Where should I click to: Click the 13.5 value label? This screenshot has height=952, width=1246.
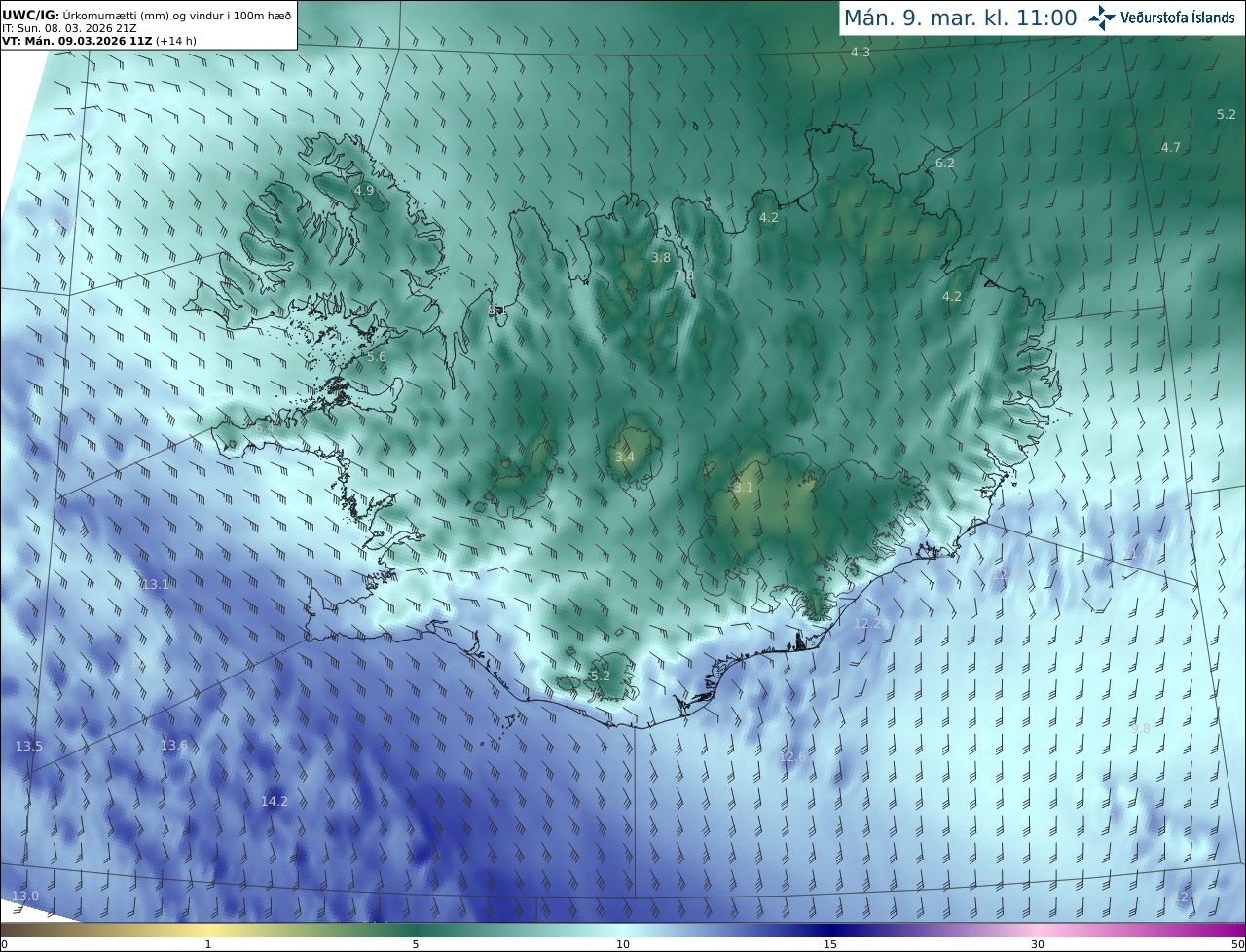click(29, 747)
